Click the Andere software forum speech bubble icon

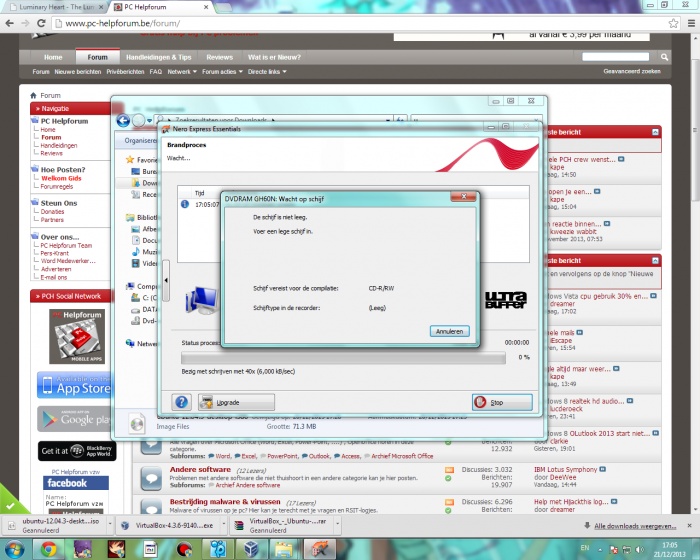coord(151,479)
